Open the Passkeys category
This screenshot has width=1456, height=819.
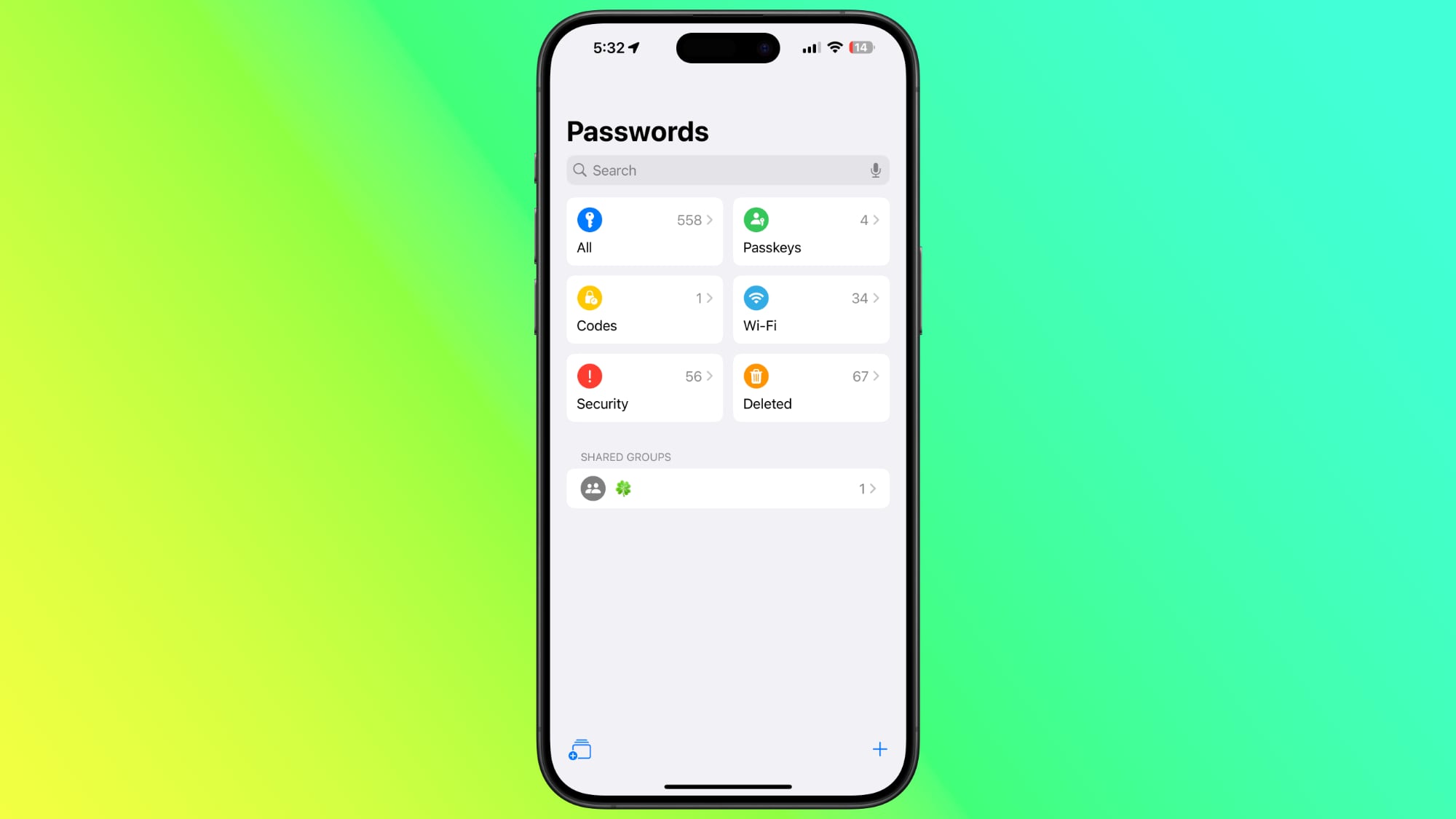[810, 231]
